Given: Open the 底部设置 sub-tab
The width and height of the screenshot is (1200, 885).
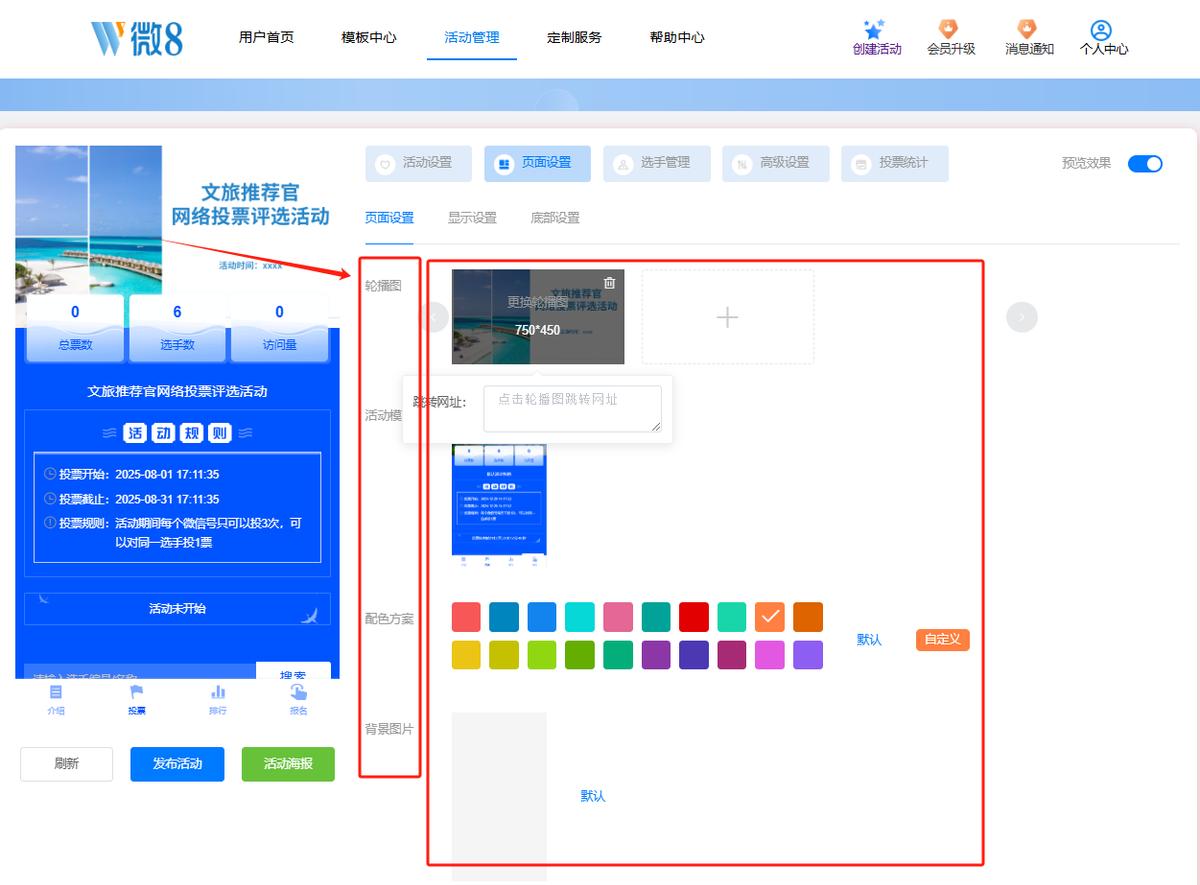Looking at the screenshot, I should (555, 218).
